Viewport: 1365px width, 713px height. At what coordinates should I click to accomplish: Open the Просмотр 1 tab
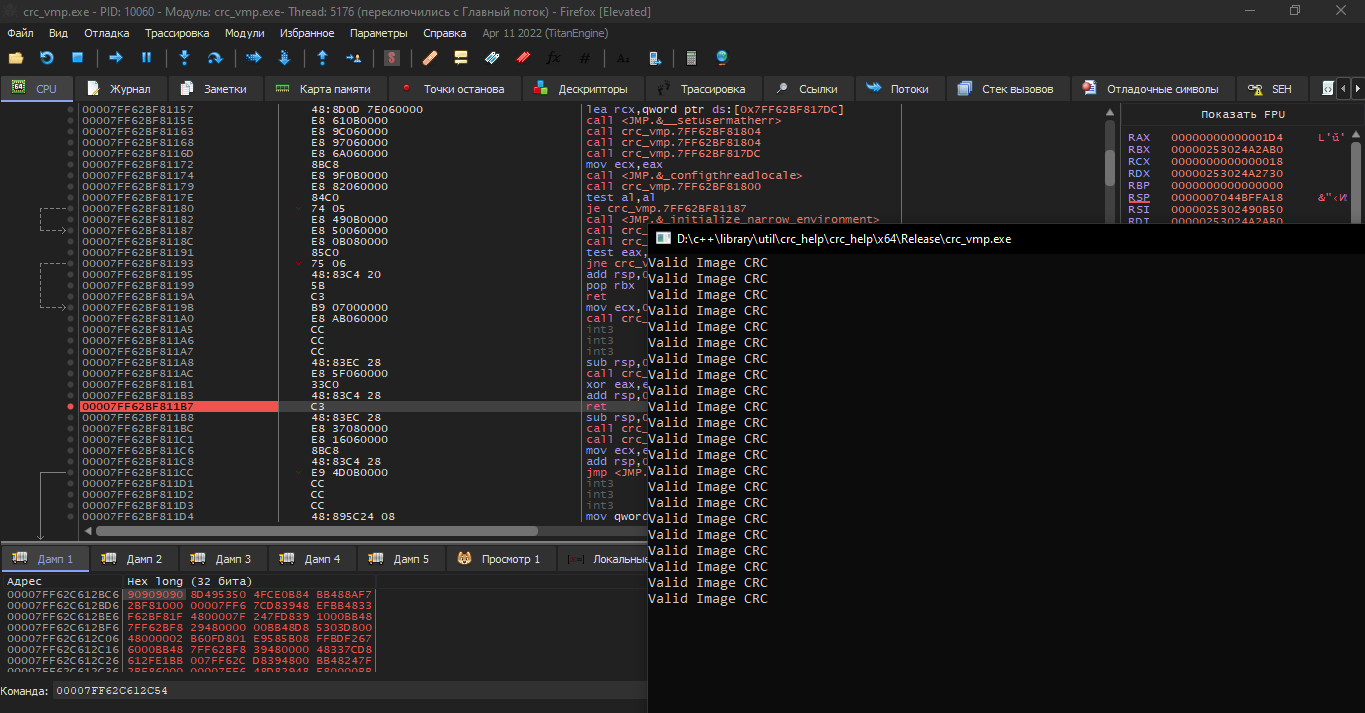tap(500, 558)
